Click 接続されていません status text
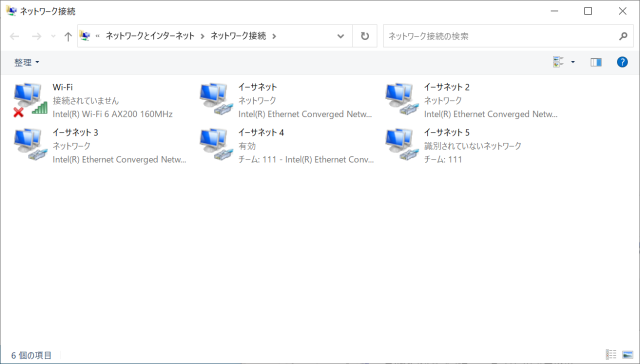The height and width of the screenshot is (364, 640). [86, 100]
